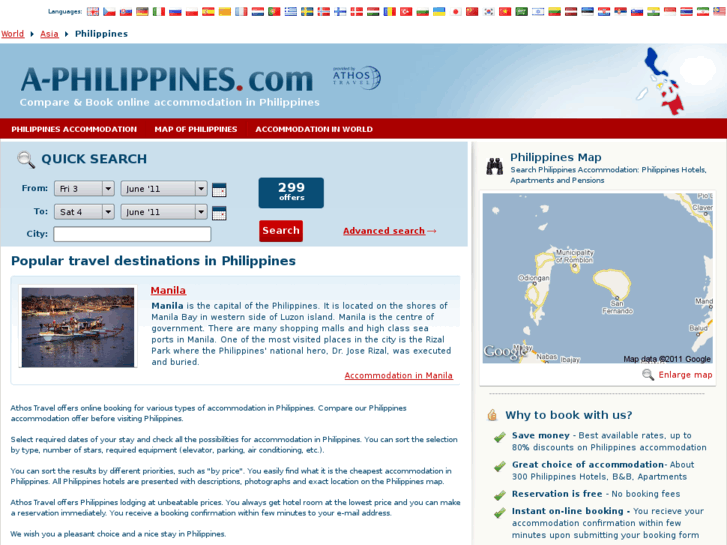Open the Manila destination heading link
The width and height of the screenshot is (727, 545).
[168, 290]
